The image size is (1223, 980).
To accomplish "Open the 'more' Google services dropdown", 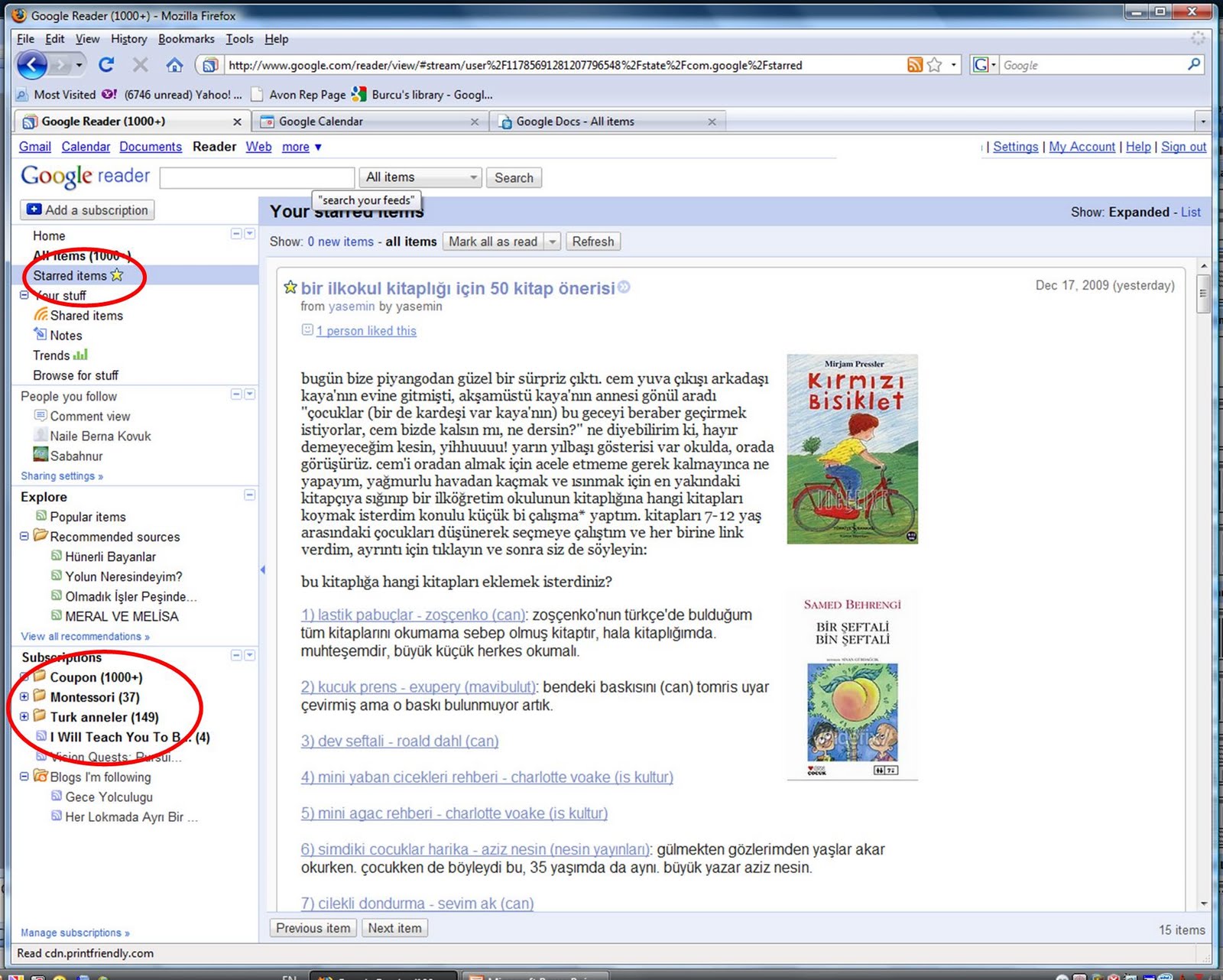I will pos(302,147).
